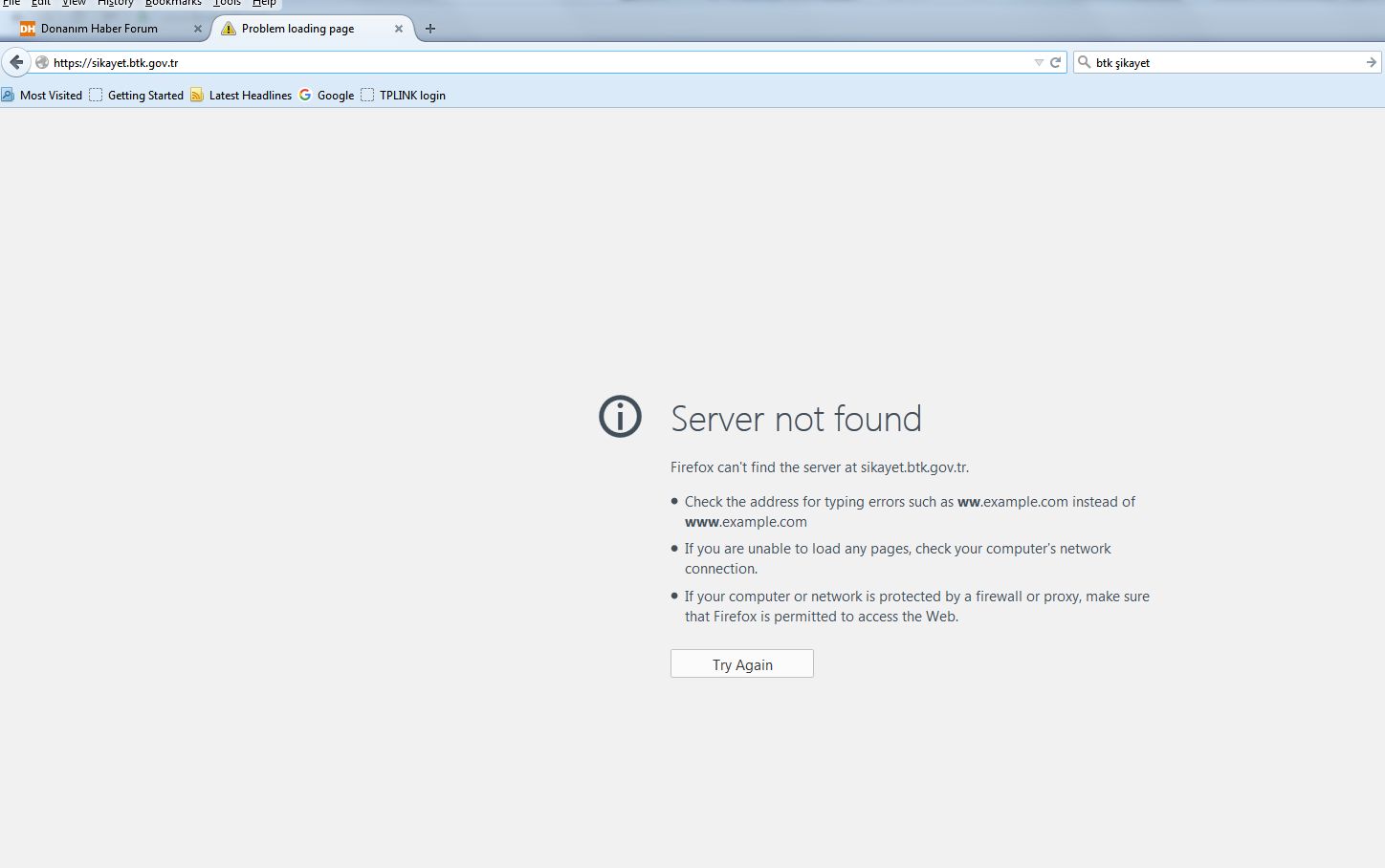
Task: Open the Google bookmark
Action: click(x=326, y=95)
